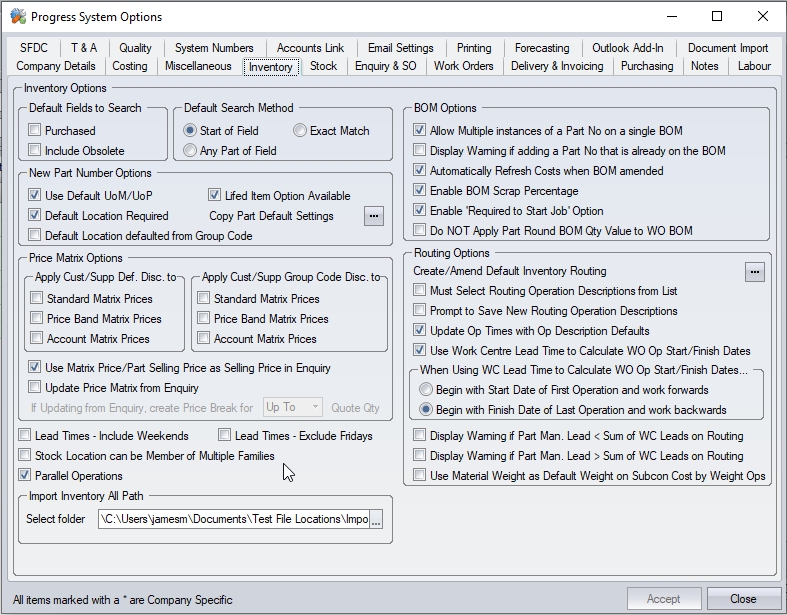Browse for Import Inventory folder path
This screenshot has width=787, height=615.
tap(376, 520)
